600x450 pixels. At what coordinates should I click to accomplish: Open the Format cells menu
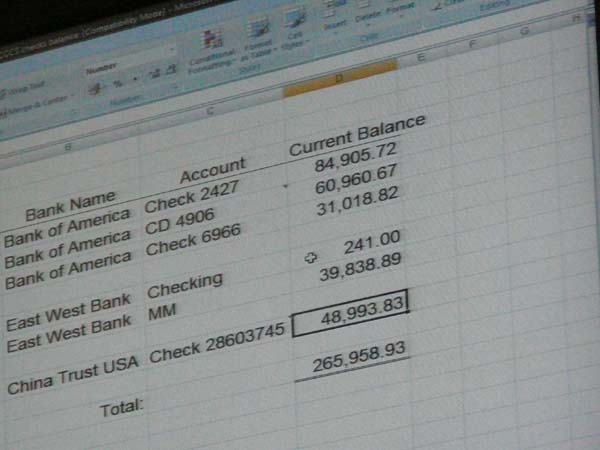pyautogui.click(x=400, y=7)
